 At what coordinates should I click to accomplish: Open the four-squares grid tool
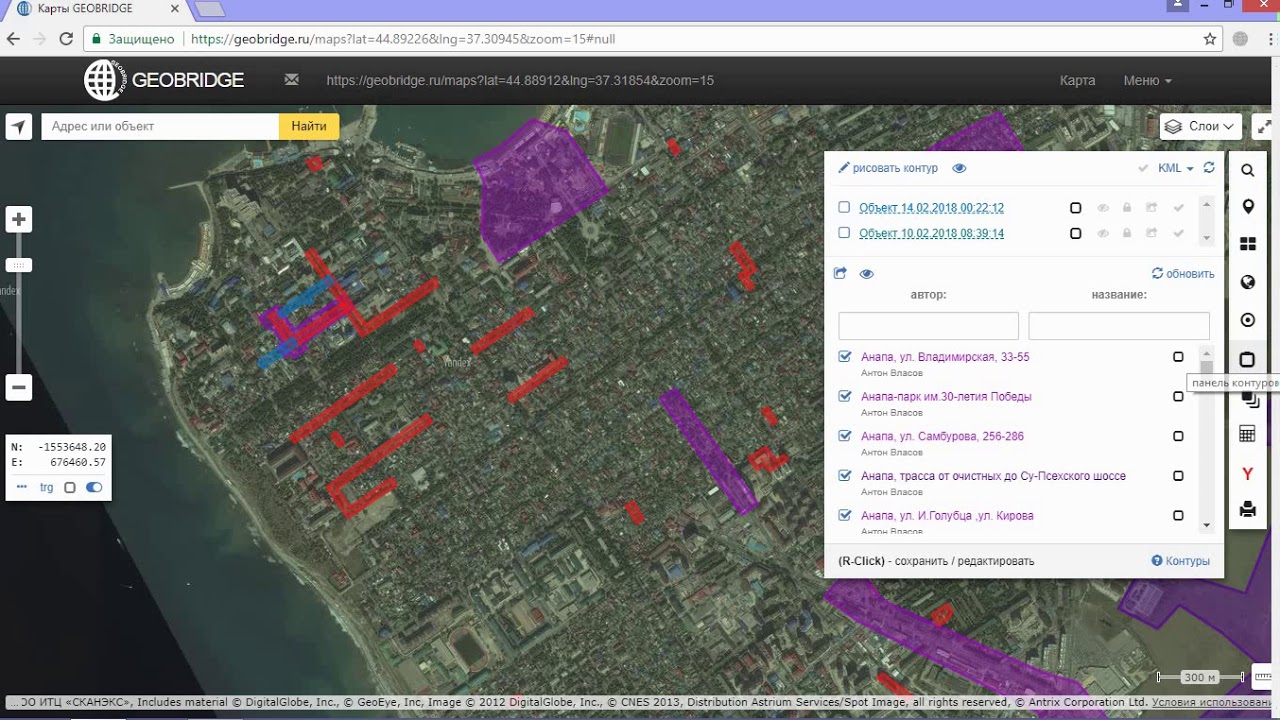tap(1247, 244)
